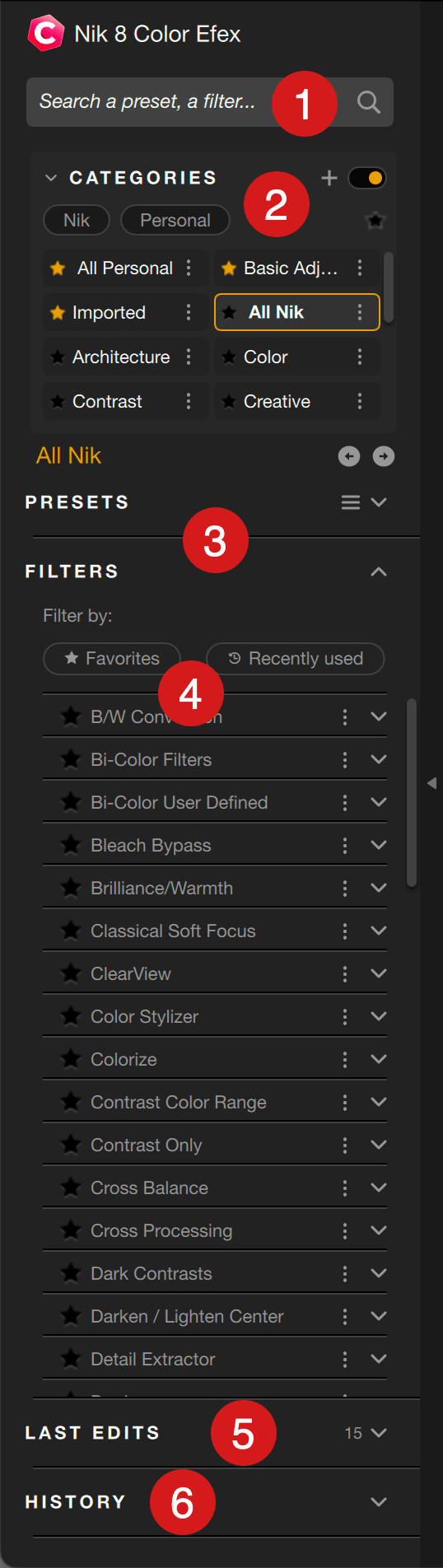The height and width of the screenshot is (1568, 443).
Task: Expand the History section
Action: pyautogui.click(x=379, y=1502)
